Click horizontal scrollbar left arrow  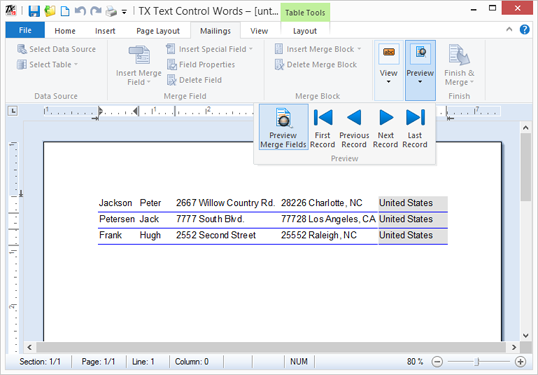(x=30, y=347)
